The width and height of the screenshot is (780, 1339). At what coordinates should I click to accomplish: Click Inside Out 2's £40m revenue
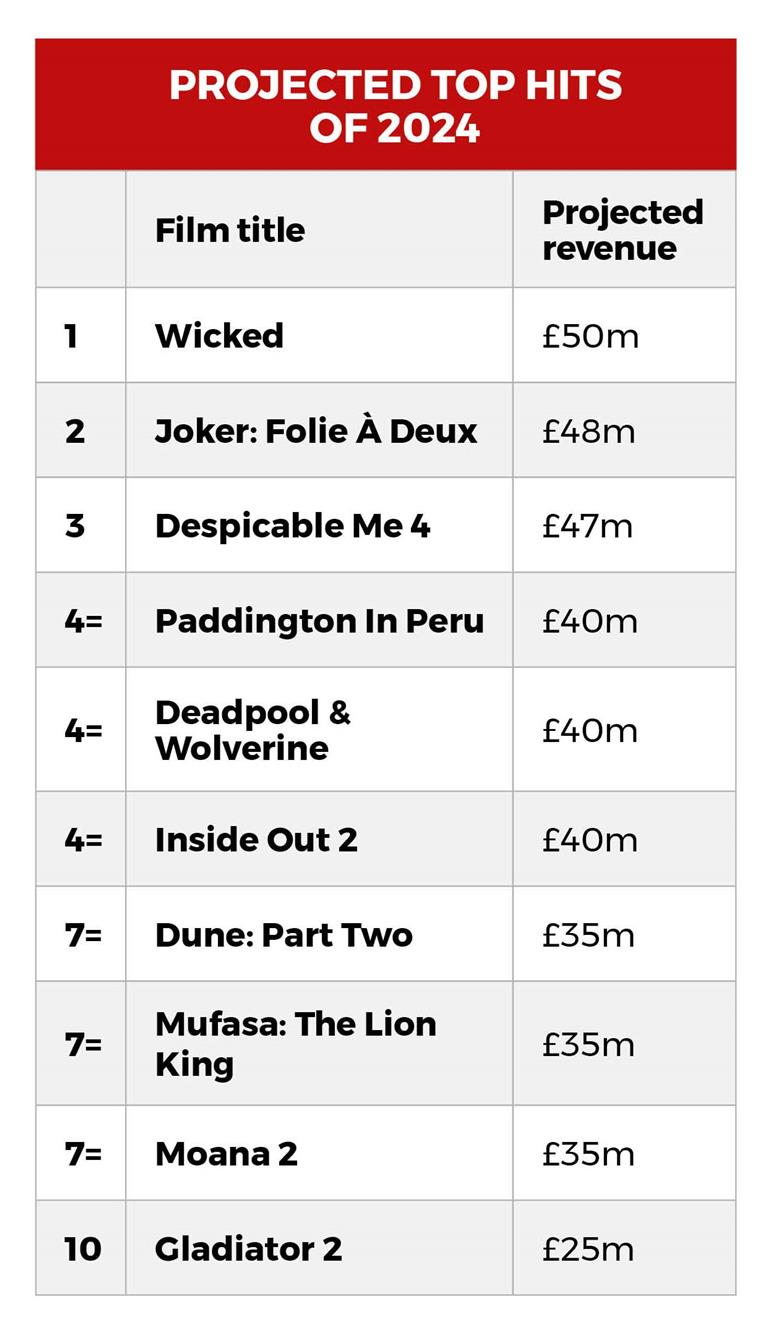click(589, 840)
